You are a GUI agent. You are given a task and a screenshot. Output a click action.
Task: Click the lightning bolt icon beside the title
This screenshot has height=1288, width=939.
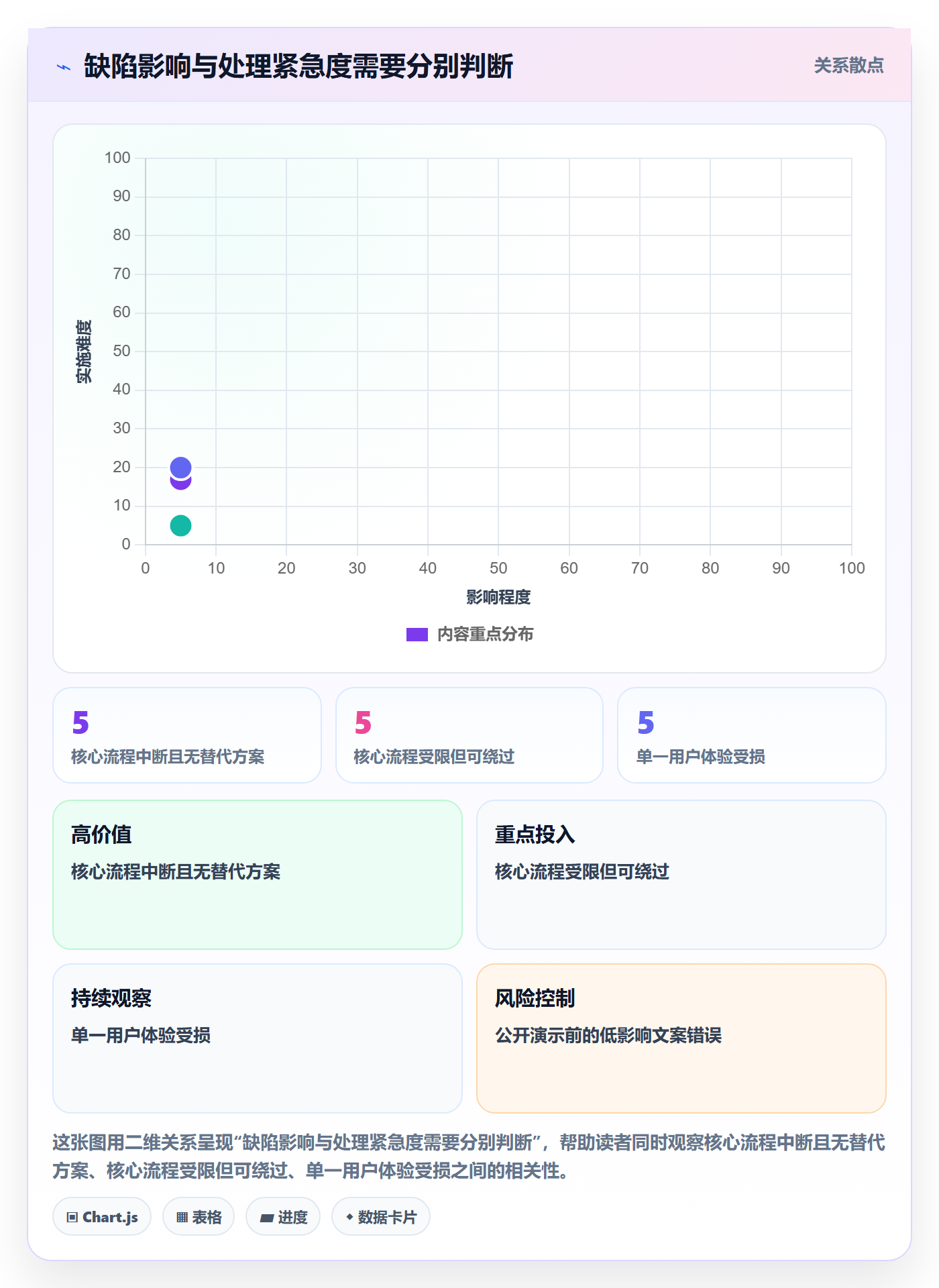[x=64, y=67]
